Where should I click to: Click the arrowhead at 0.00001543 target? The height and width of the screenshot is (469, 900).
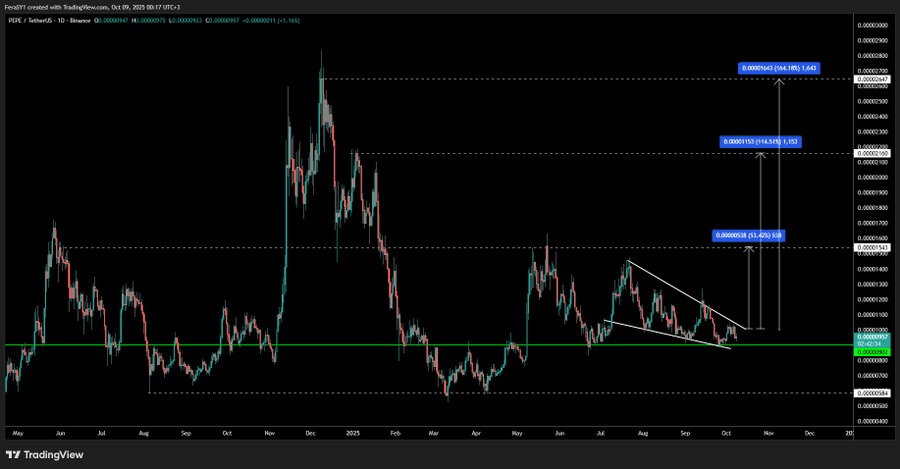click(749, 249)
